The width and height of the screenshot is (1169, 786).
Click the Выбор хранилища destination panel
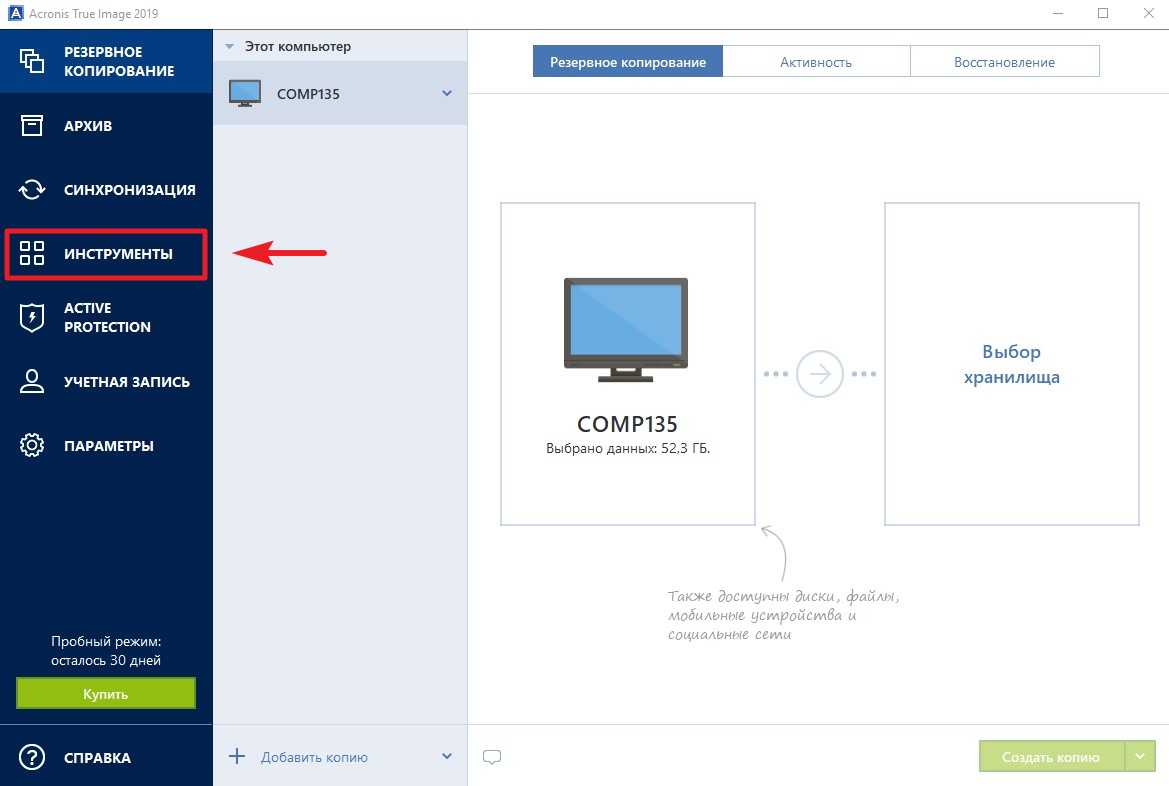1012,364
